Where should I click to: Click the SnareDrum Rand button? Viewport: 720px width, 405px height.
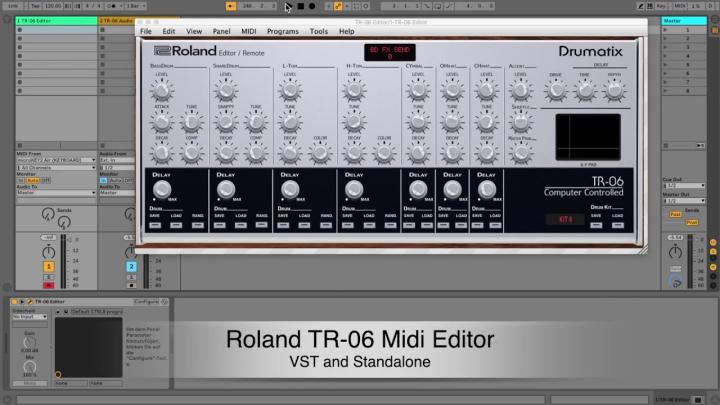(x=262, y=225)
